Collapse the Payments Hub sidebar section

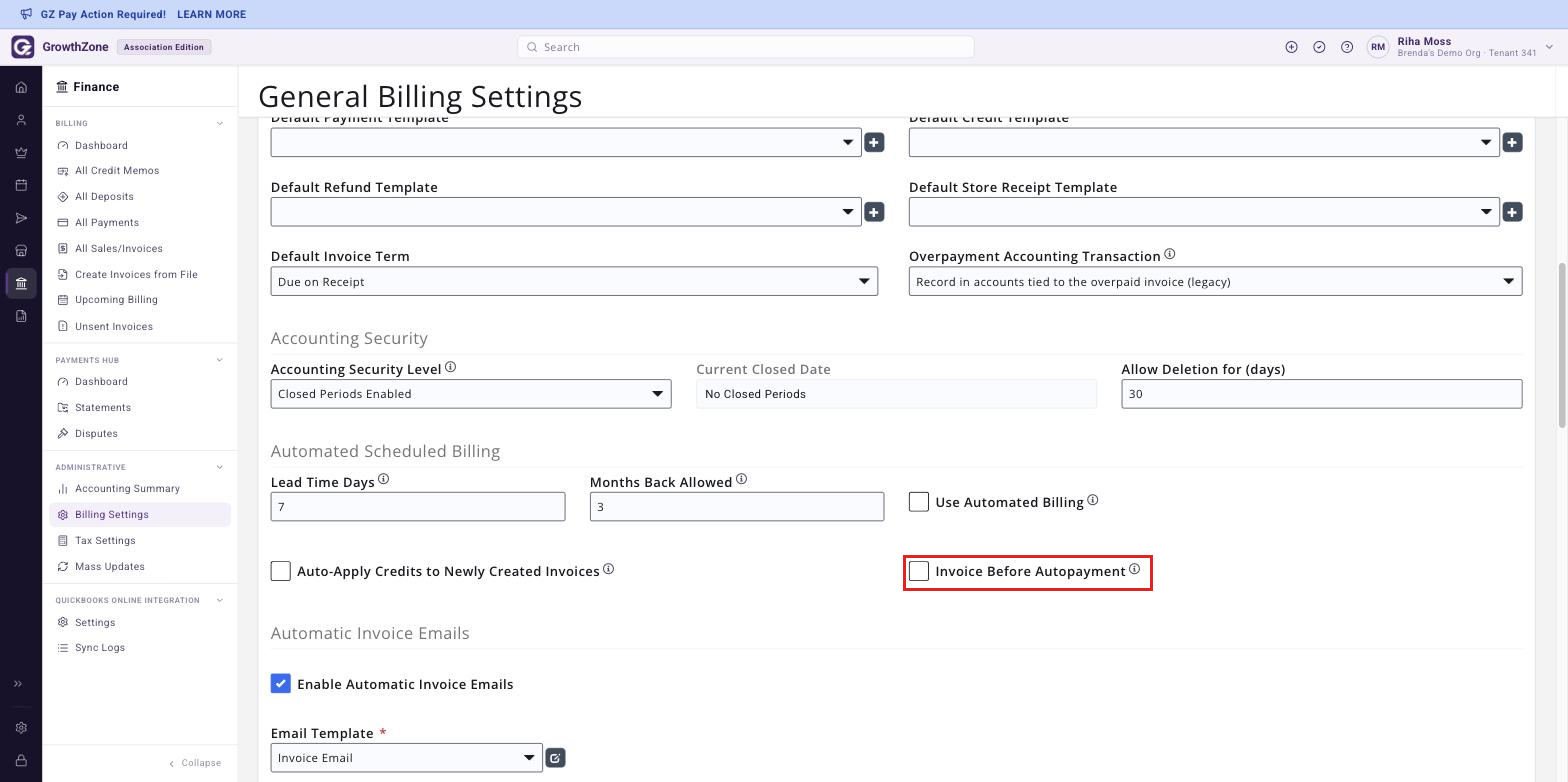tap(220, 360)
